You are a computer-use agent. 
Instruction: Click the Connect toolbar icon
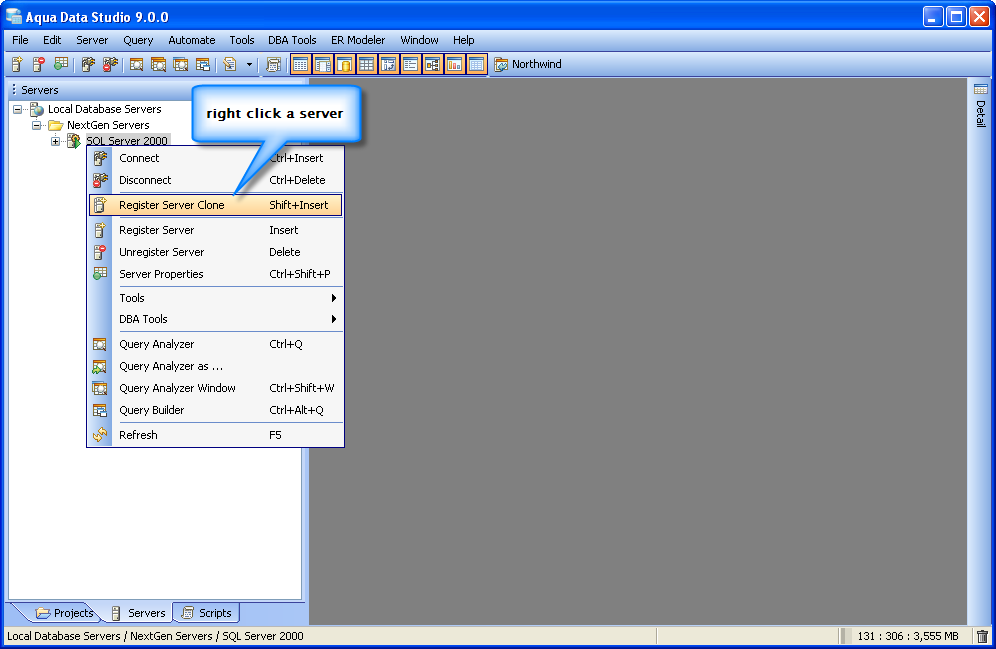[88, 64]
